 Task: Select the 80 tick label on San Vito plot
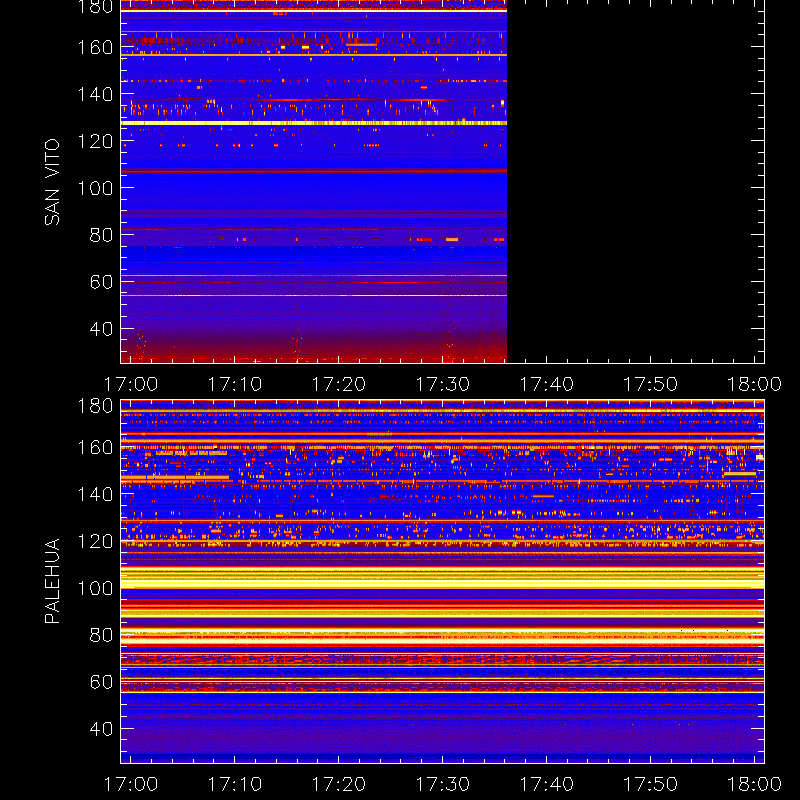click(x=101, y=235)
